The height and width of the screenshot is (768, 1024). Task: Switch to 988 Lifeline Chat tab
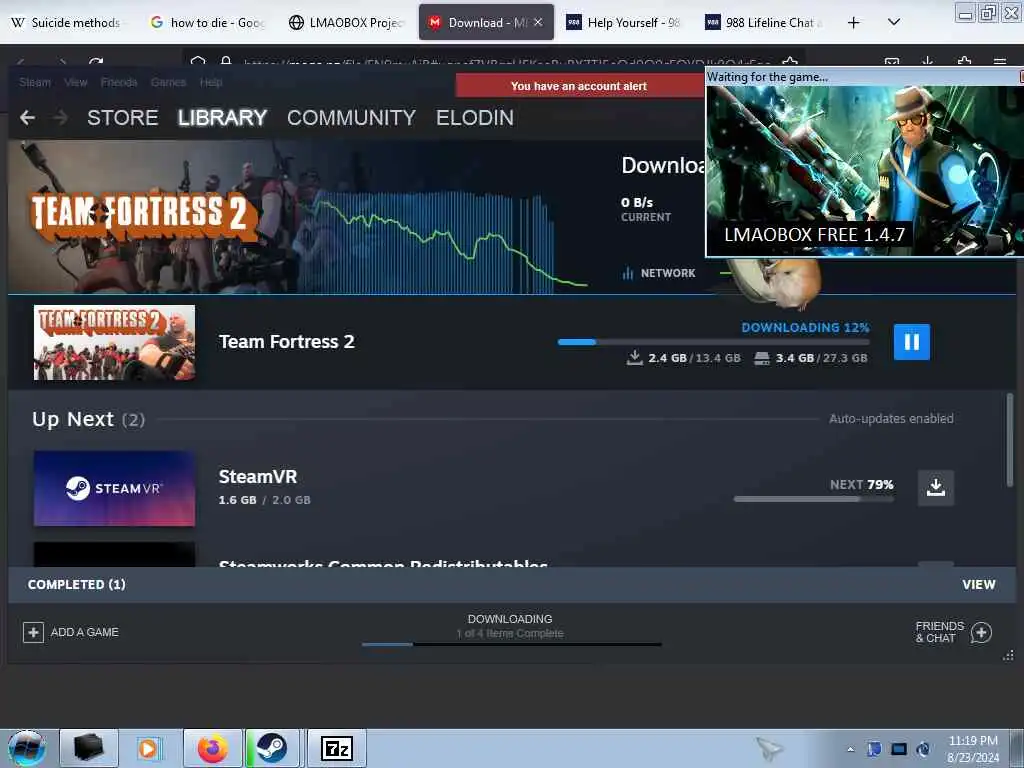click(x=764, y=22)
